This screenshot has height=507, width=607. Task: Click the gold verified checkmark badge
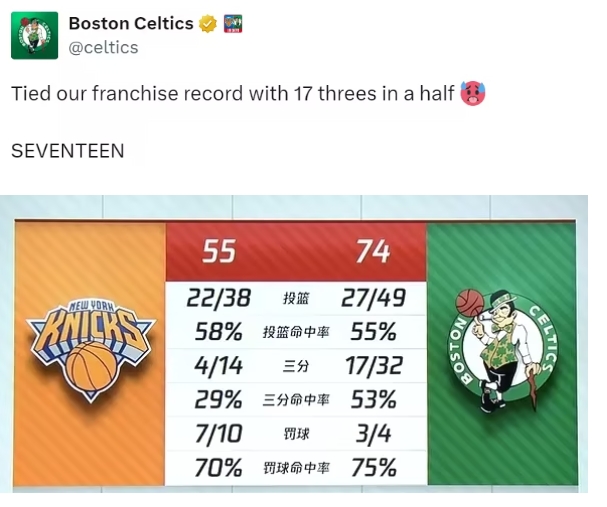[x=207, y=23]
